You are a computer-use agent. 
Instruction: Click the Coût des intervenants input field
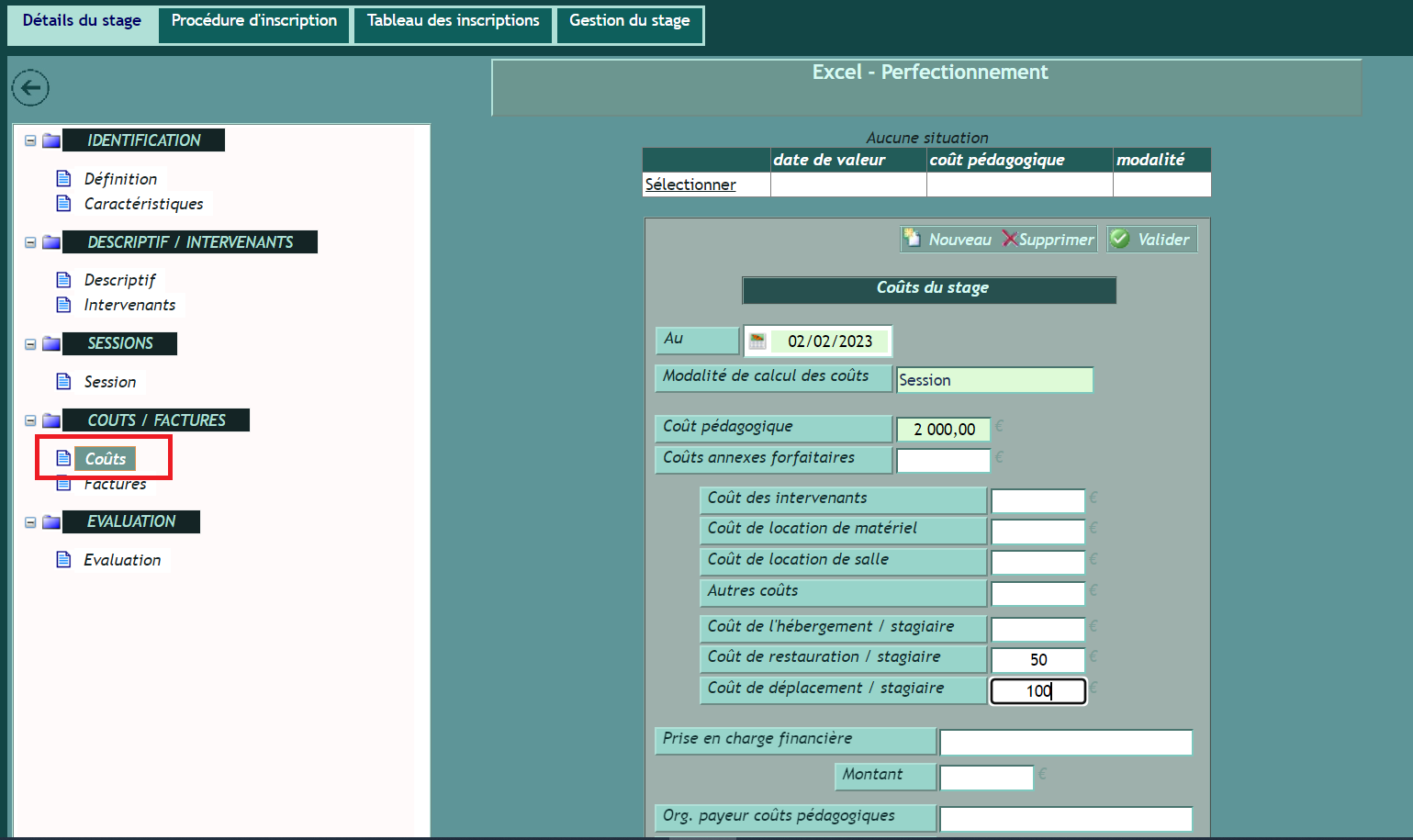click(x=1037, y=501)
